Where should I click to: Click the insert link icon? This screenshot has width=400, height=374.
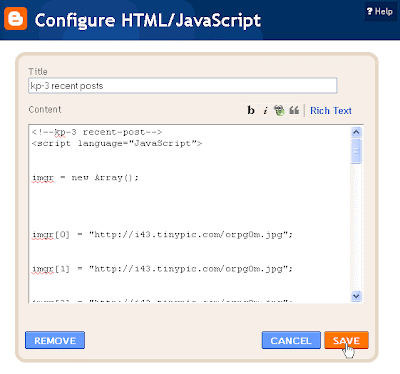pyautogui.click(x=279, y=110)
